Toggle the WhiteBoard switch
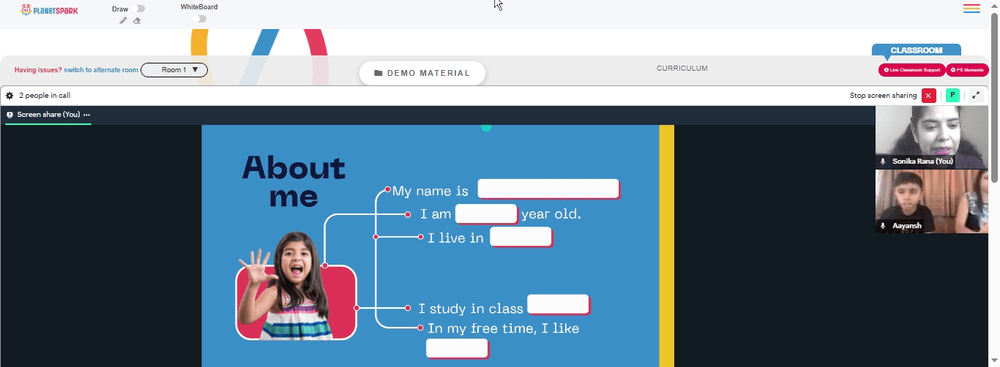The image size is (1000, 367). click(200, 19)
